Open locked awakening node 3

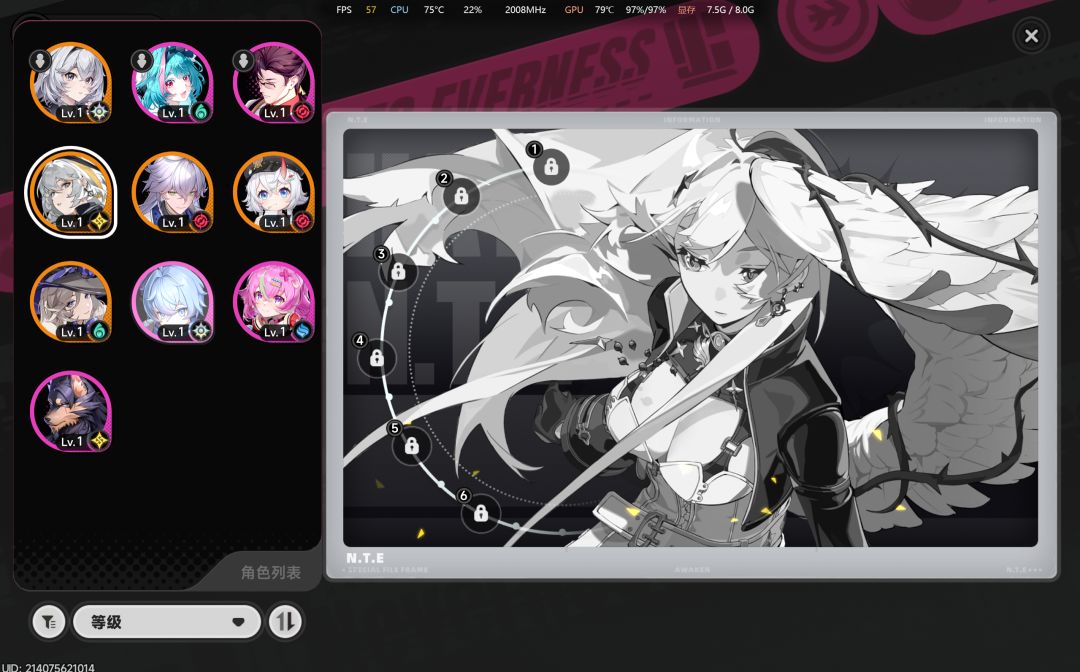pyautogui.click(x=398, y=272)
